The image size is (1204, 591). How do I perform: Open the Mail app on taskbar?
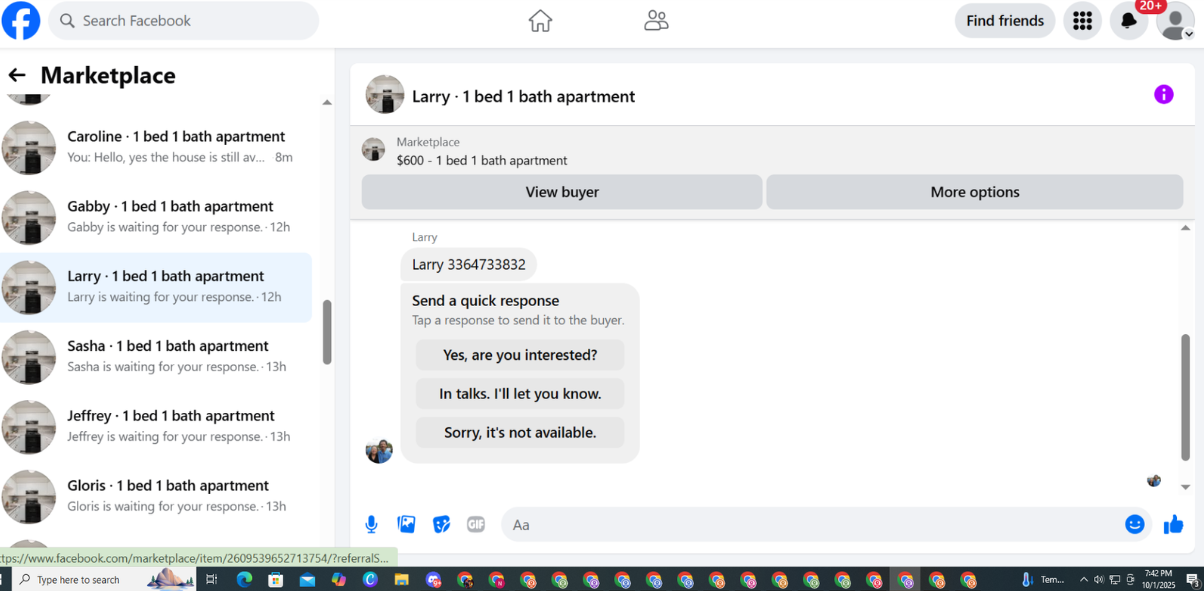307,580
